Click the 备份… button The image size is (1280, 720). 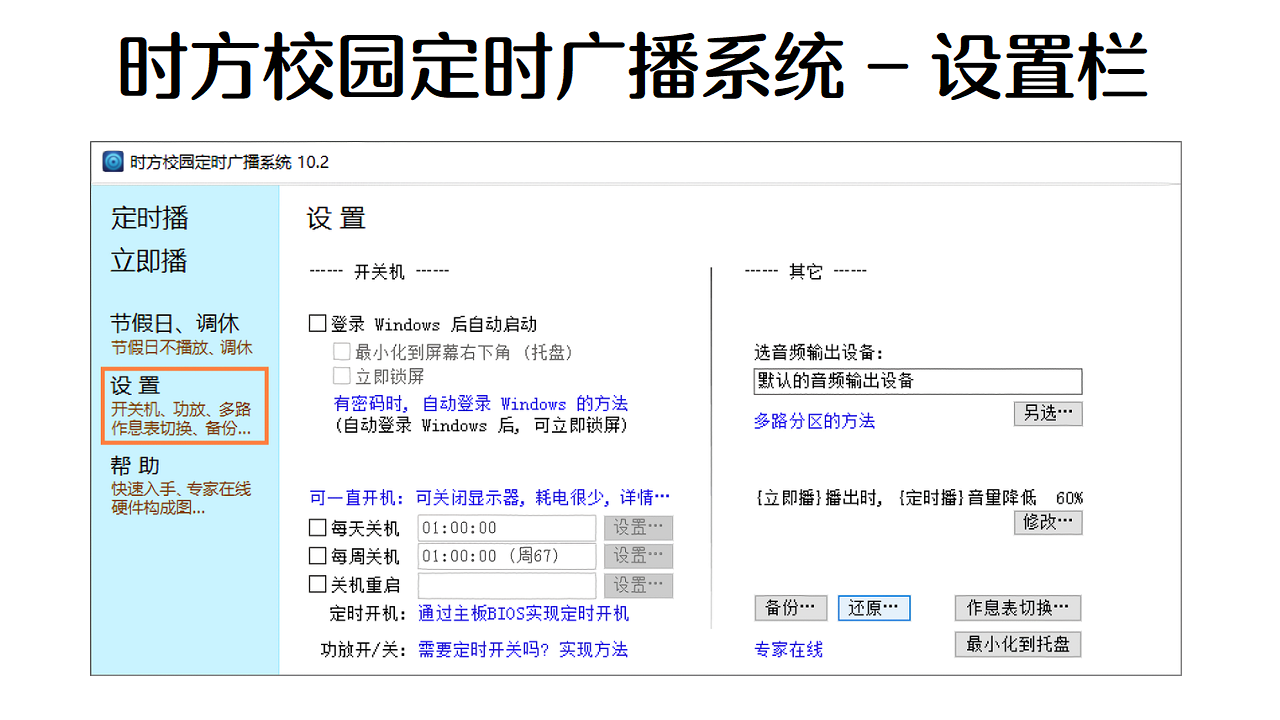tap(790, 607)
